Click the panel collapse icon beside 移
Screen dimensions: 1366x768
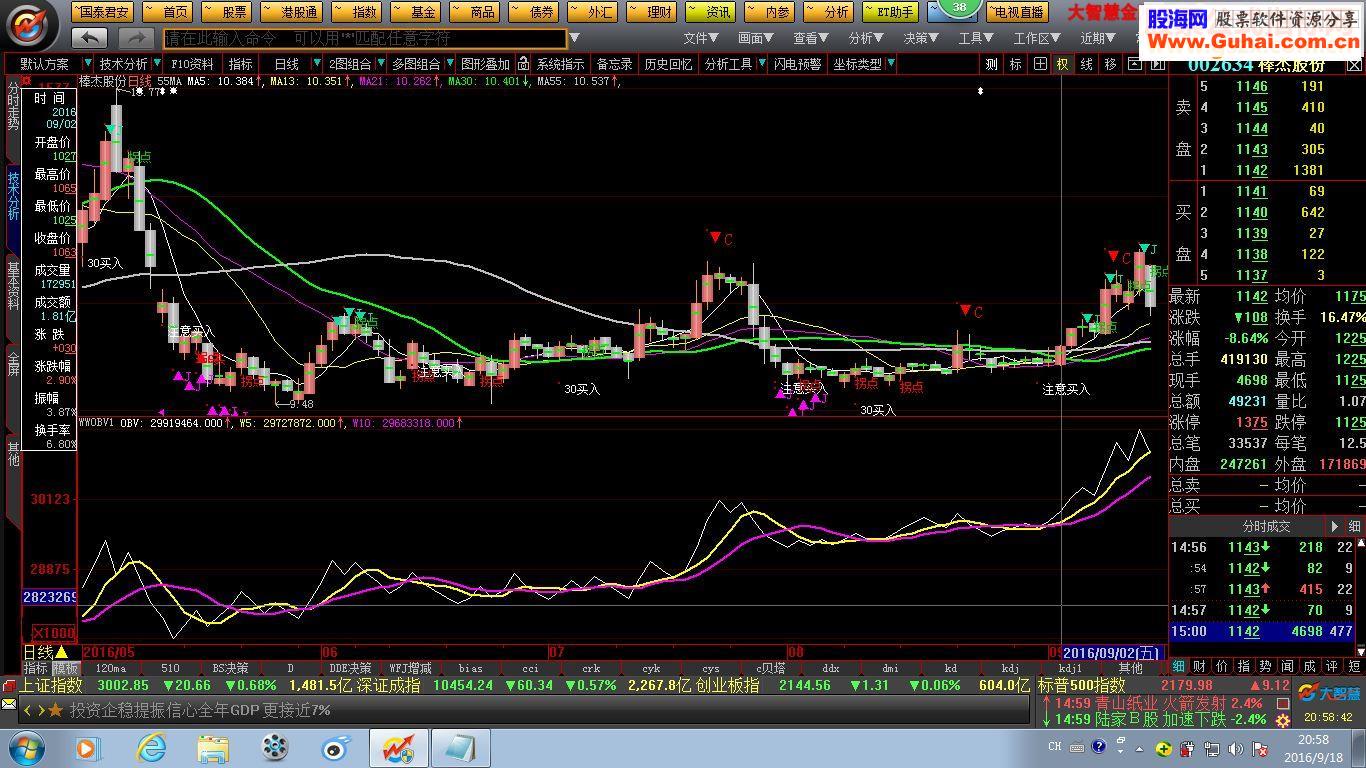click(x=1134, y=63)
